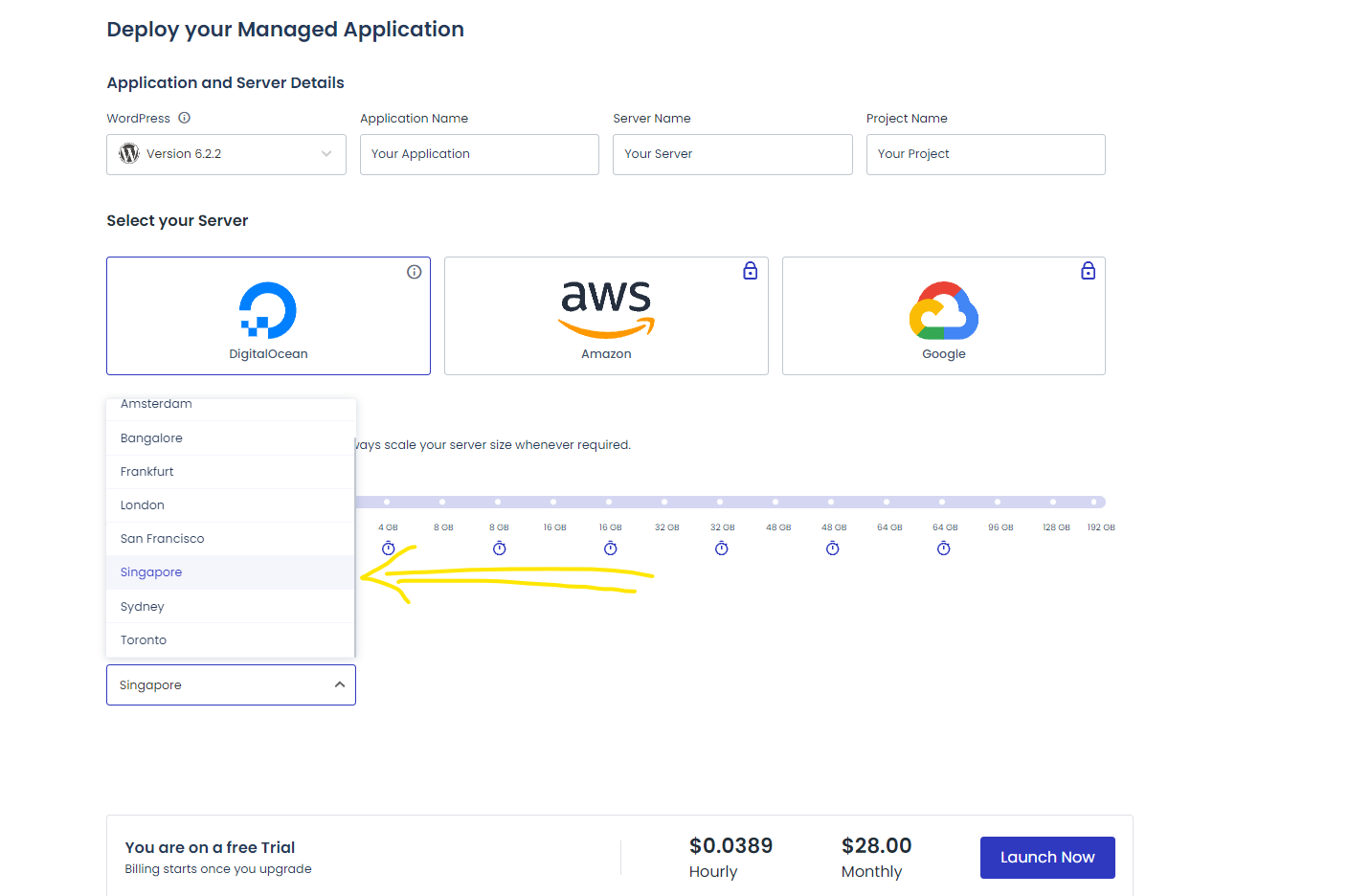The width and height of the screenshot is (1348, 896).
Task: Set server size slider to 192 GB
Action: 1094,502
